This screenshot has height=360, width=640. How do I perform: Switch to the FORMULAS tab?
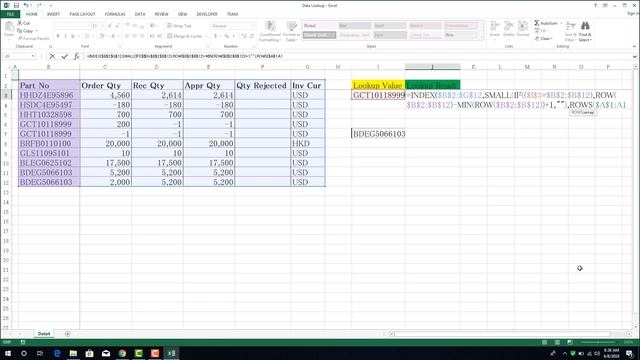pos(115,14)
